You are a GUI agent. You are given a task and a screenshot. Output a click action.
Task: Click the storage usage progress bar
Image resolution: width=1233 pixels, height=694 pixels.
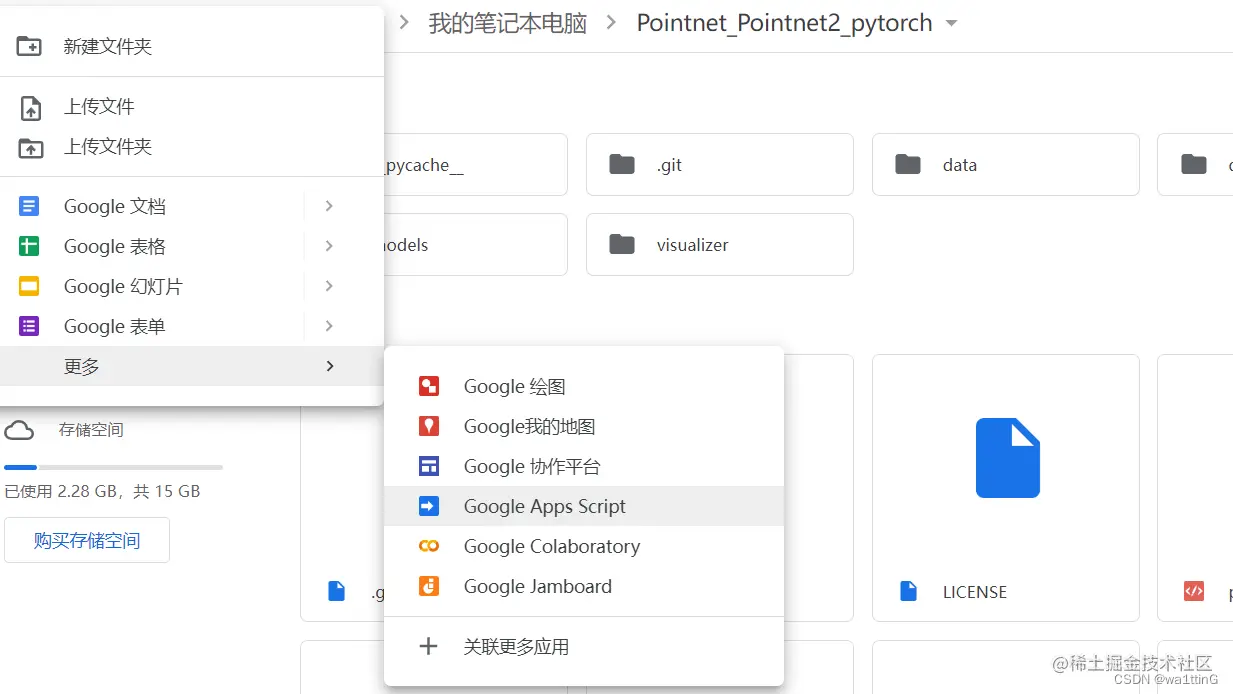tap(113, 467)
